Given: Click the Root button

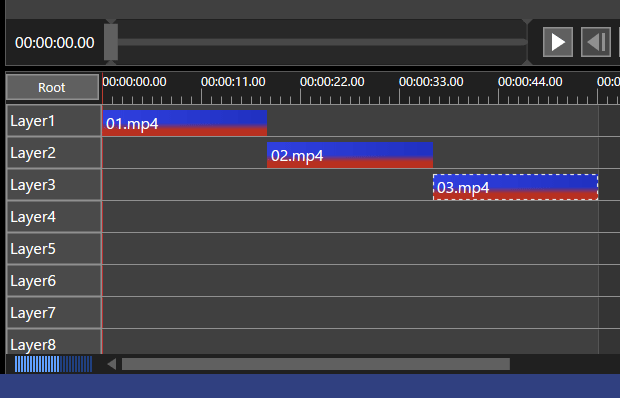Looking at the screenshot, I should click(52, 87).
